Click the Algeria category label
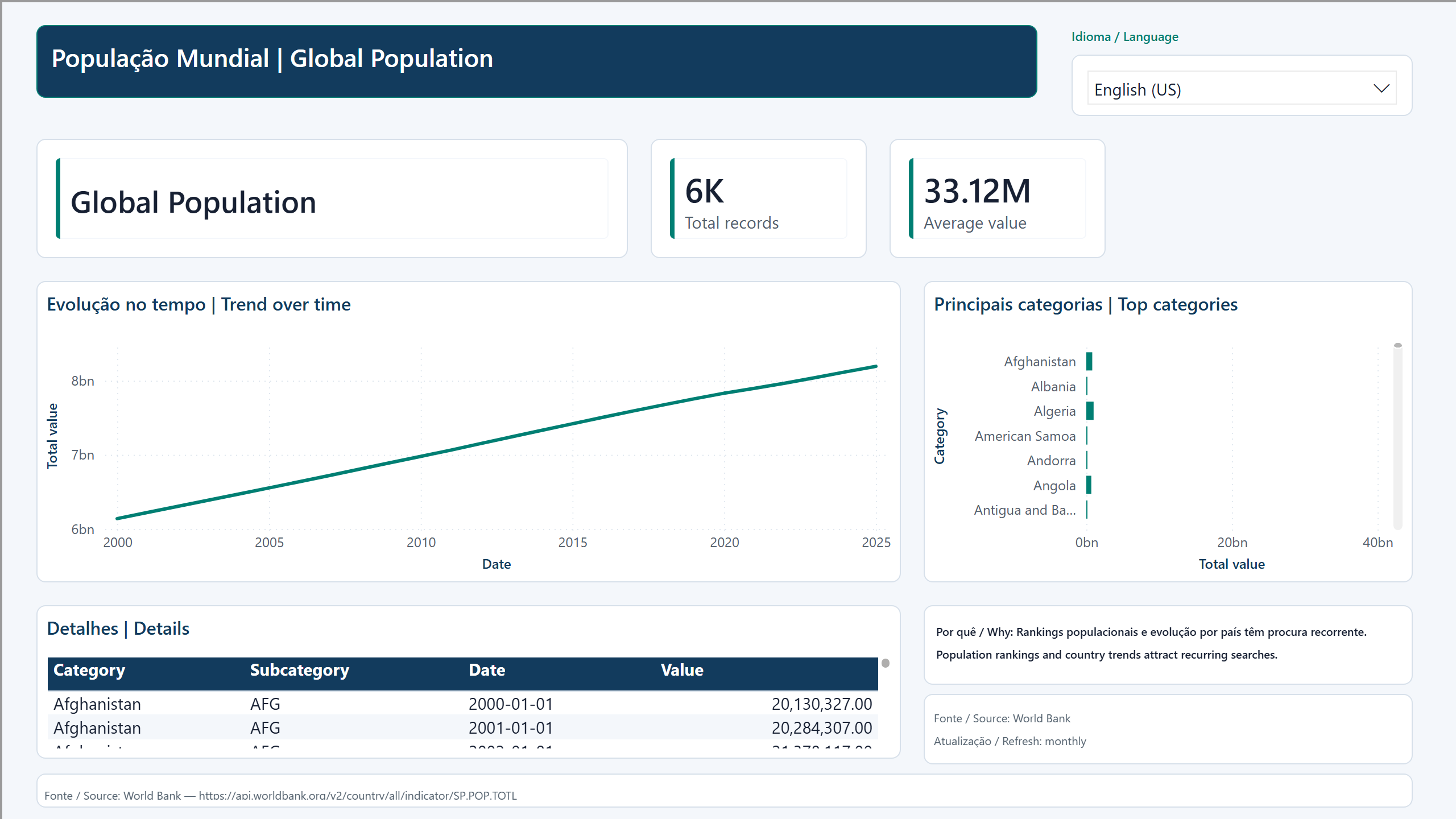 pos(1054,411)
